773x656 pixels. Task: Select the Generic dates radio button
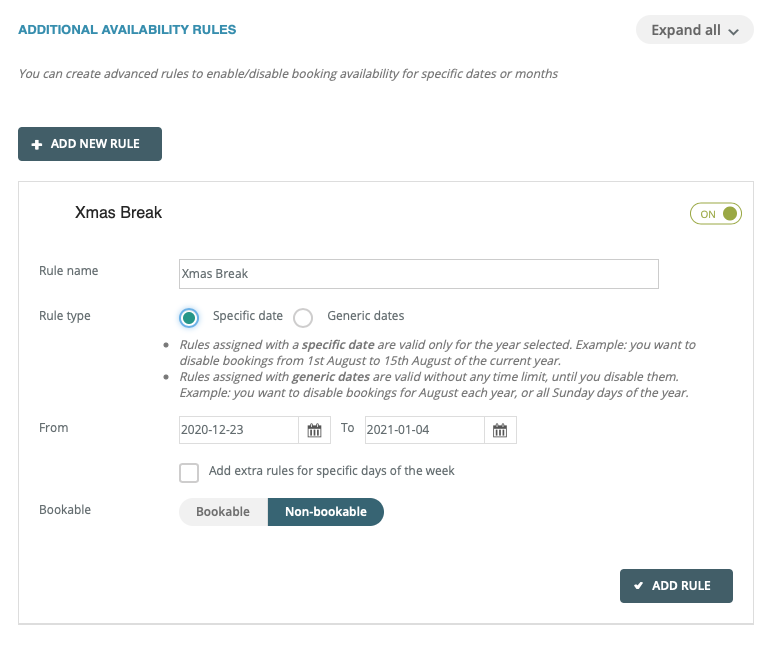pyautogui.click(x=304, y=317)
